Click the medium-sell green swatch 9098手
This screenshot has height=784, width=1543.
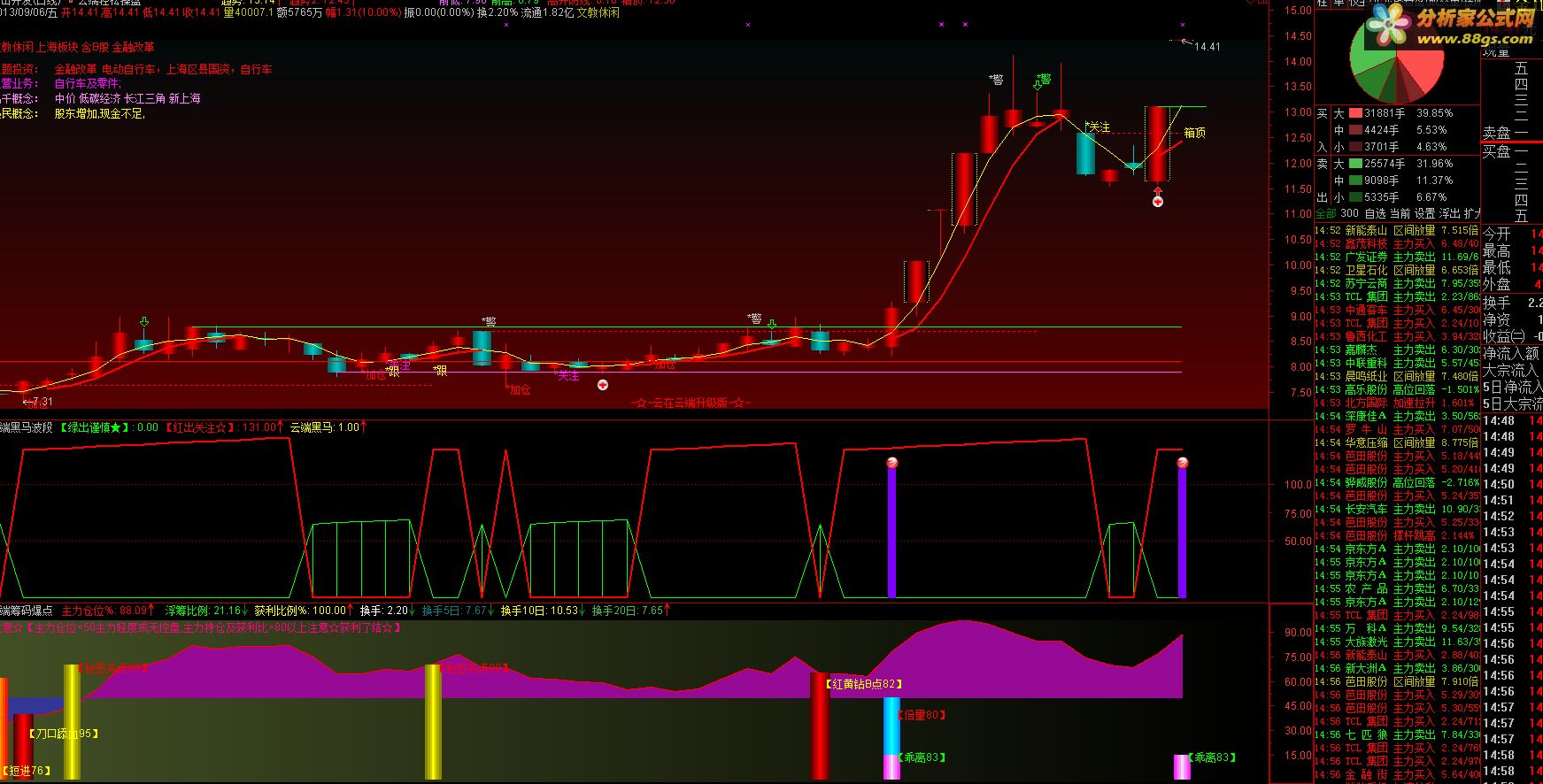click(x=1355, y=181)
